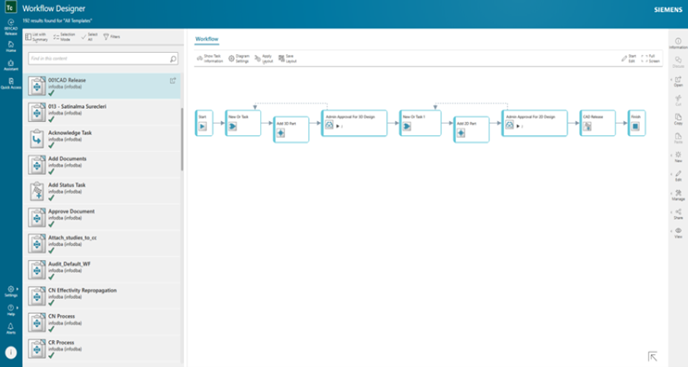Click the open-in-new icon on 001CAD Release

pos(173,81)
